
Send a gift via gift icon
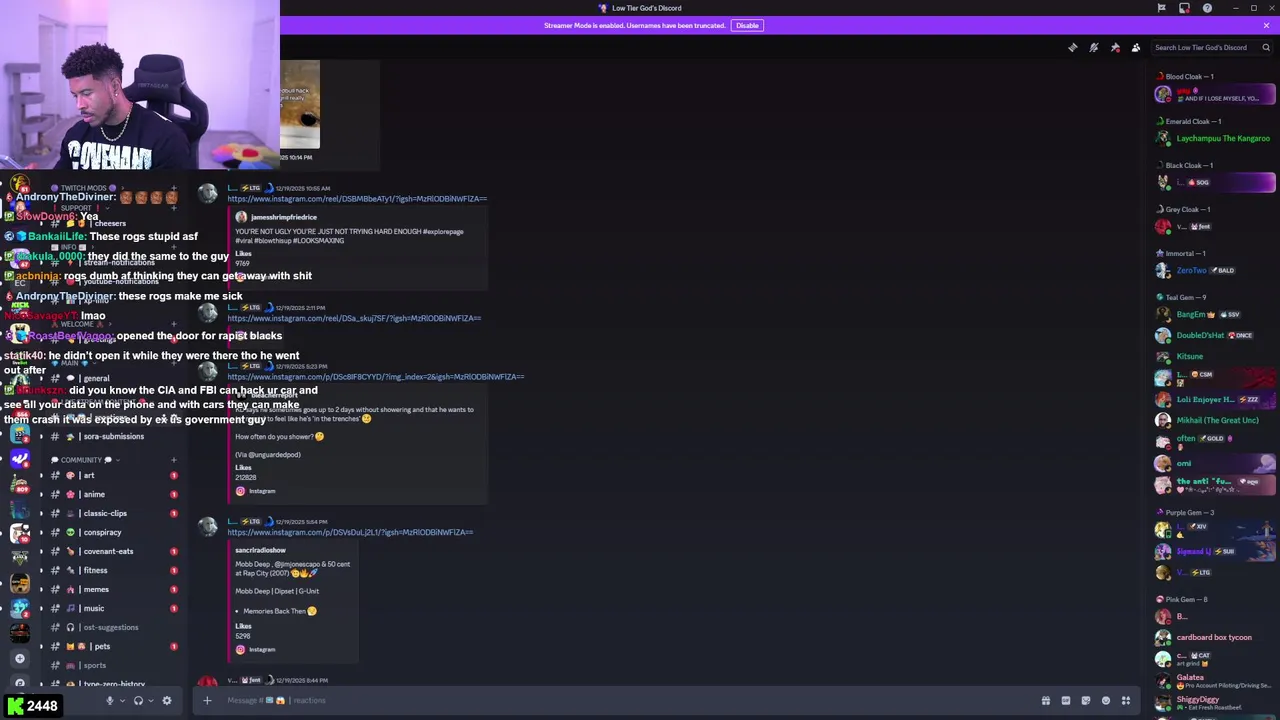click(x=1046, y=700)
